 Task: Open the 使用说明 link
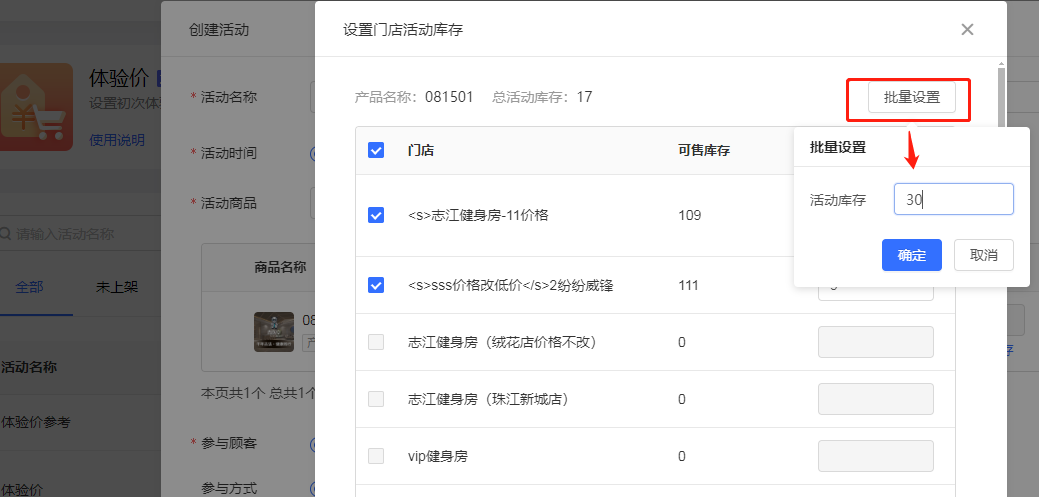tap(117, 140)
